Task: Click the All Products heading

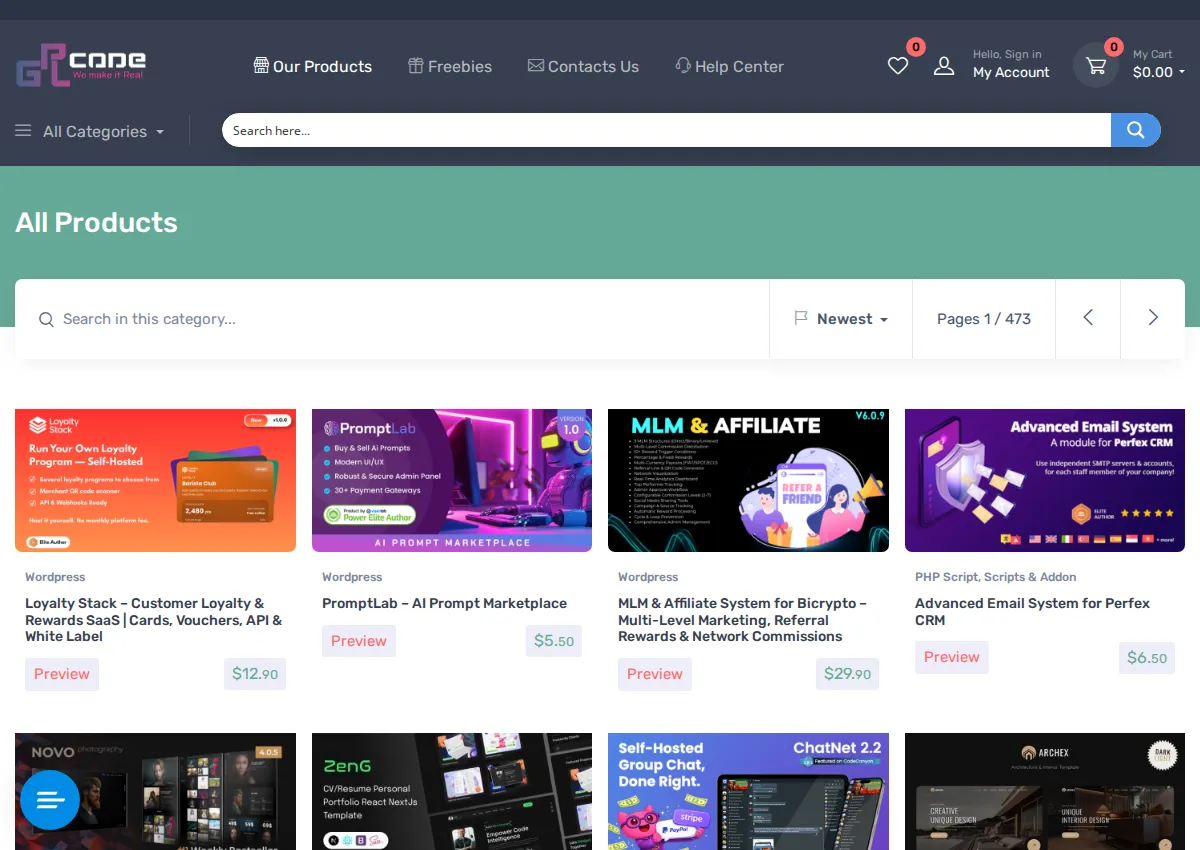Action: 96,222
